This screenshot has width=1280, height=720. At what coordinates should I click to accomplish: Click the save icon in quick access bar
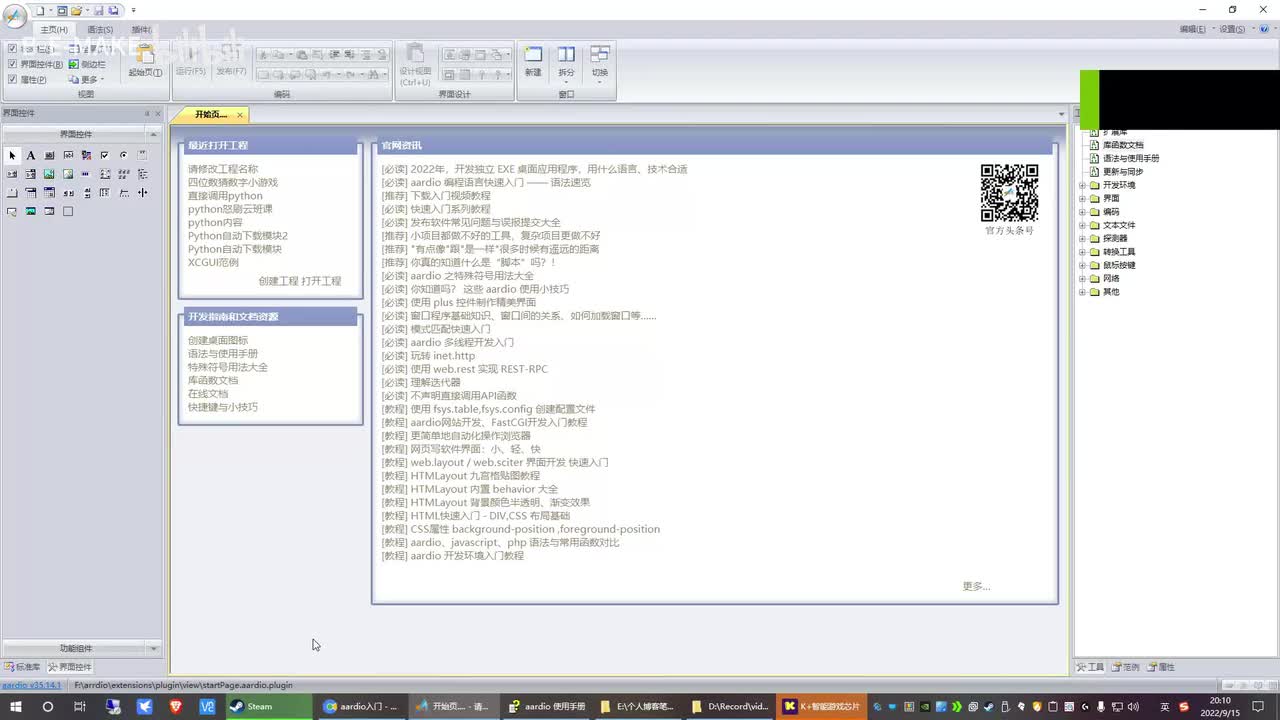[99, 10]
